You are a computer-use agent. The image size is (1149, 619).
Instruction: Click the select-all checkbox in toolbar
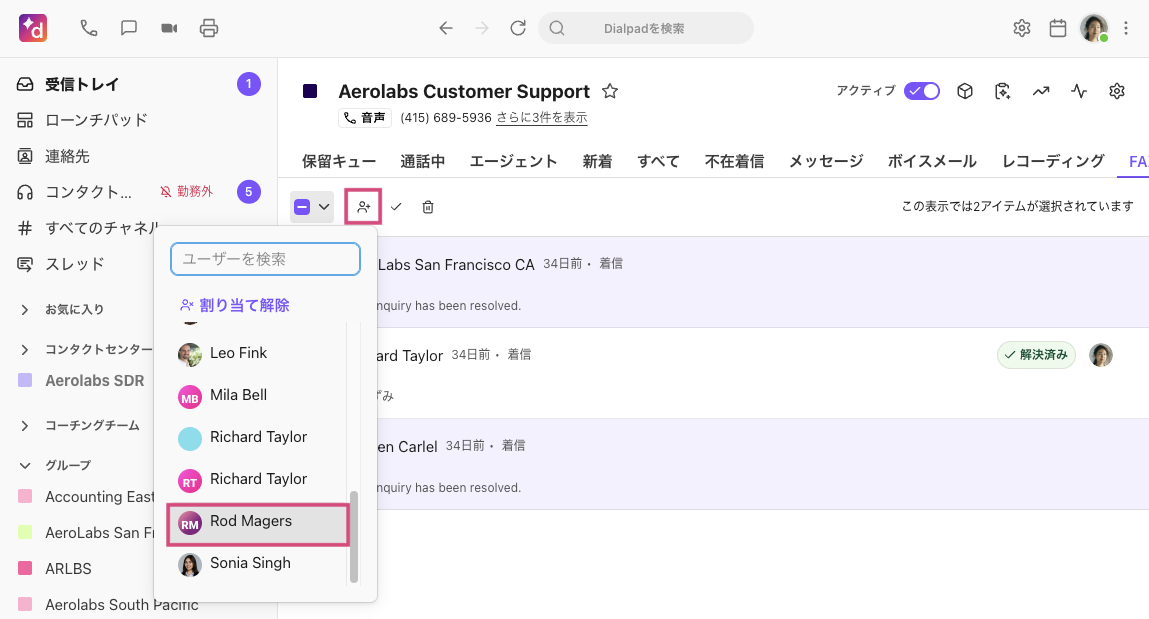(302, 207)
